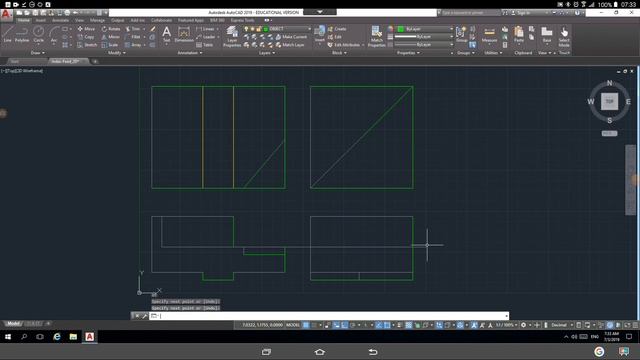640x360 pixels.
Task: Click the Scale tool
Action: pos(110,45)
